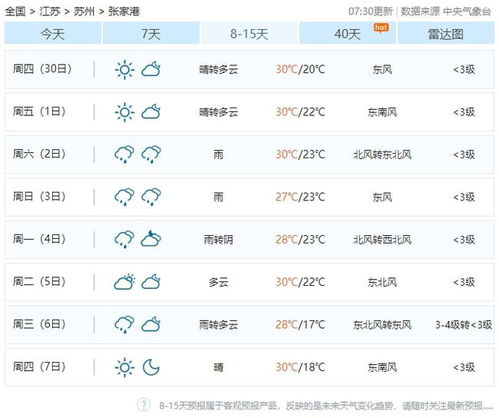Go to 全国 in the breadcrumb
The image size is (499, 418).
pos(15,11)
